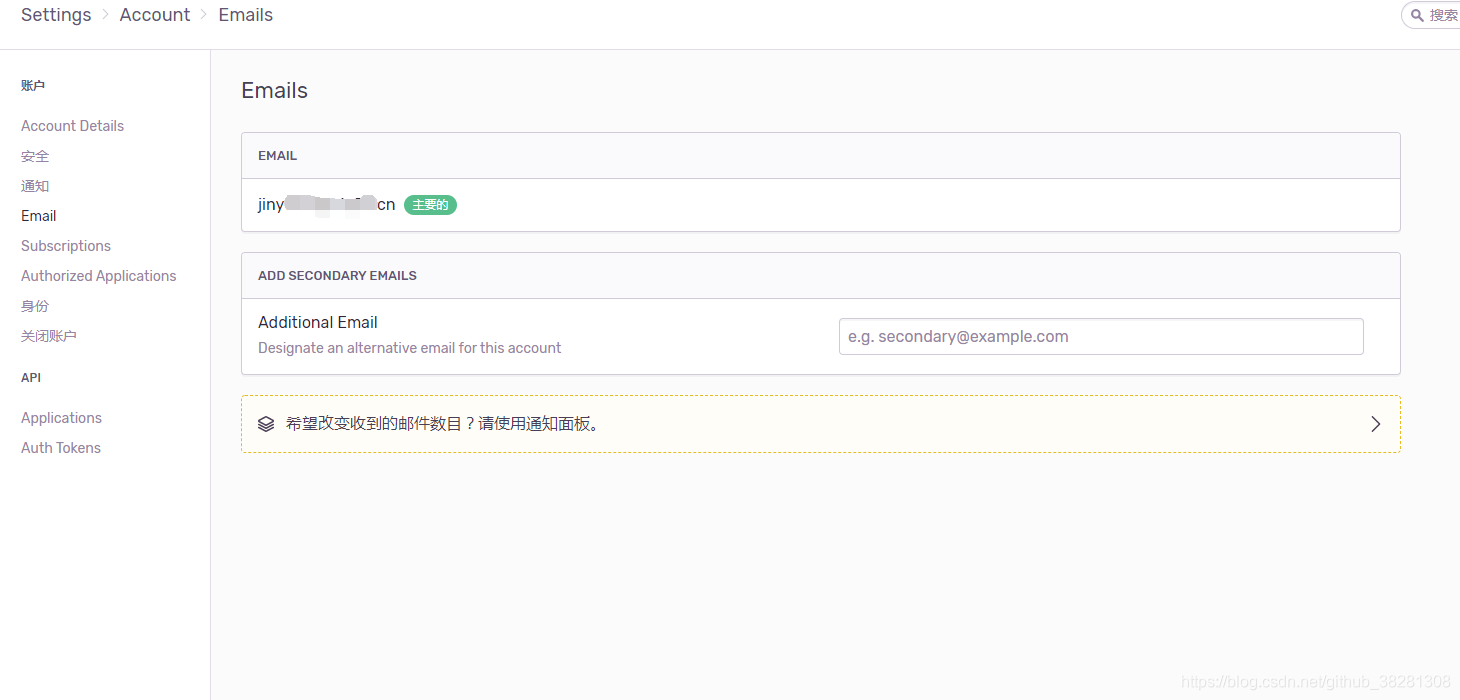This screenshot has height=700, width=1460.
Task: Click the Emails page heading
Action: click(275, 91)
